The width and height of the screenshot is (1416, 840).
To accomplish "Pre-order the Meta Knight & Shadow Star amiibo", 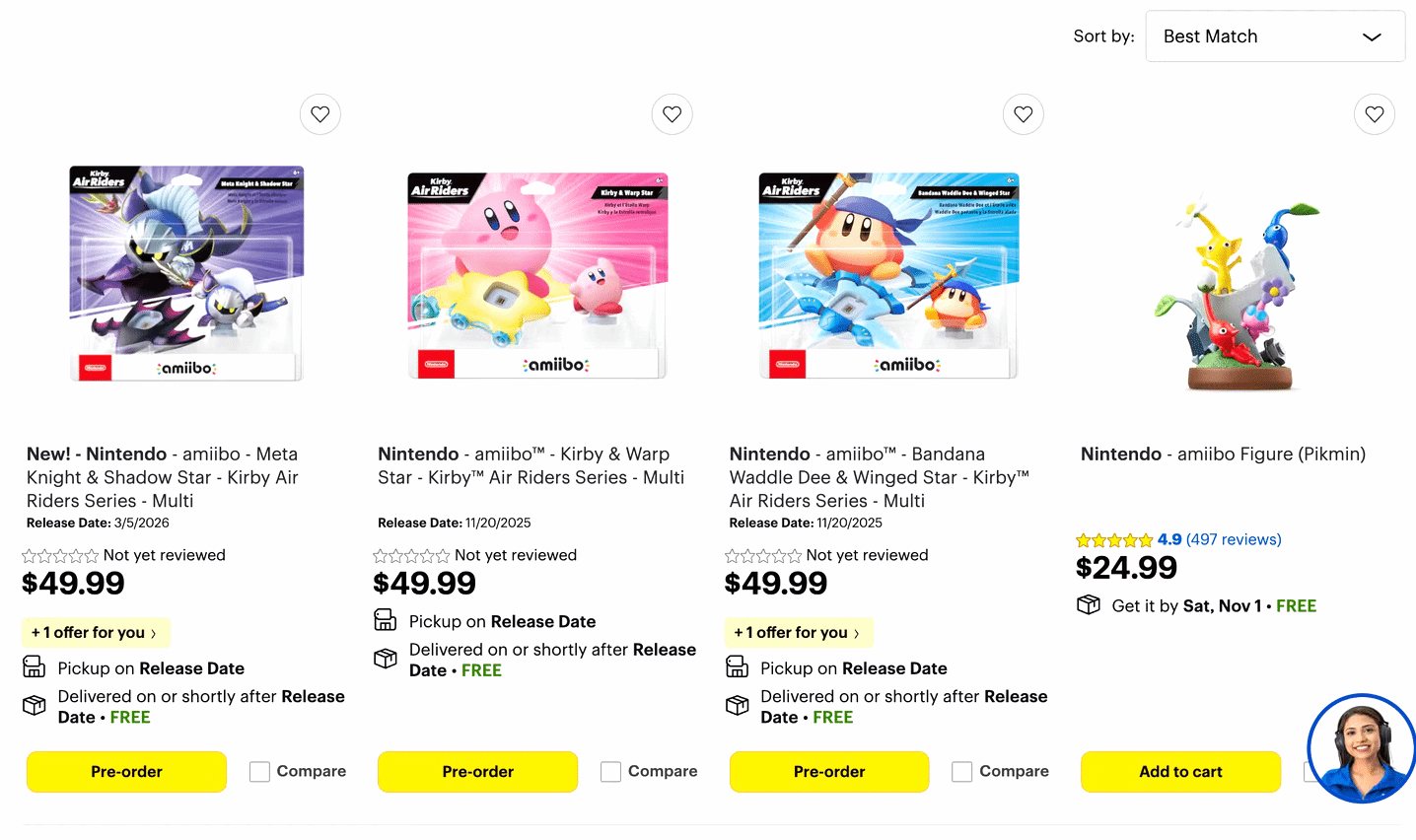I will [126, 772].
